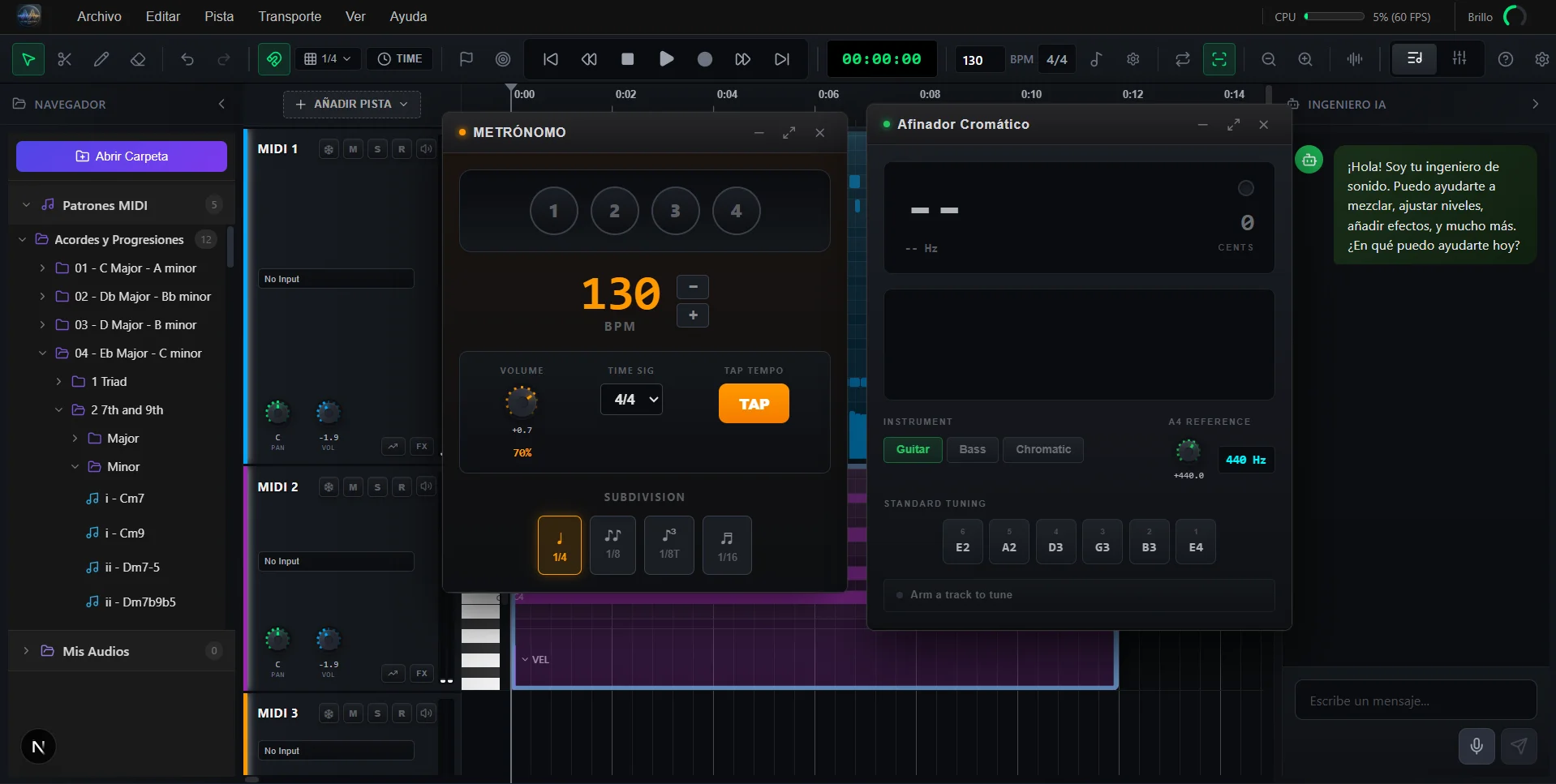
Task: Mute the MIDI 1 track
Action: (353, 149)
